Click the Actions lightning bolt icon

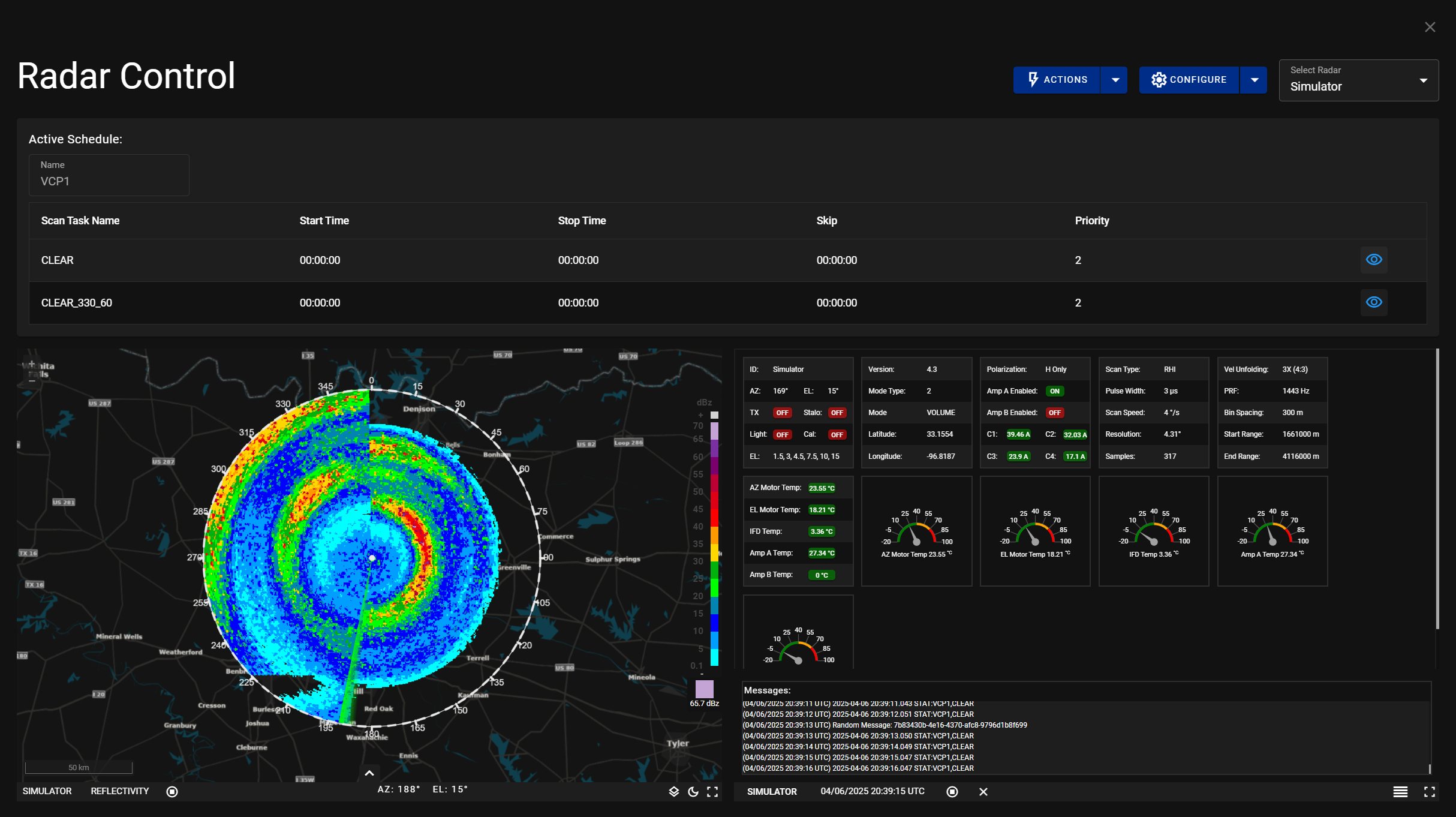click(1033, 80)
